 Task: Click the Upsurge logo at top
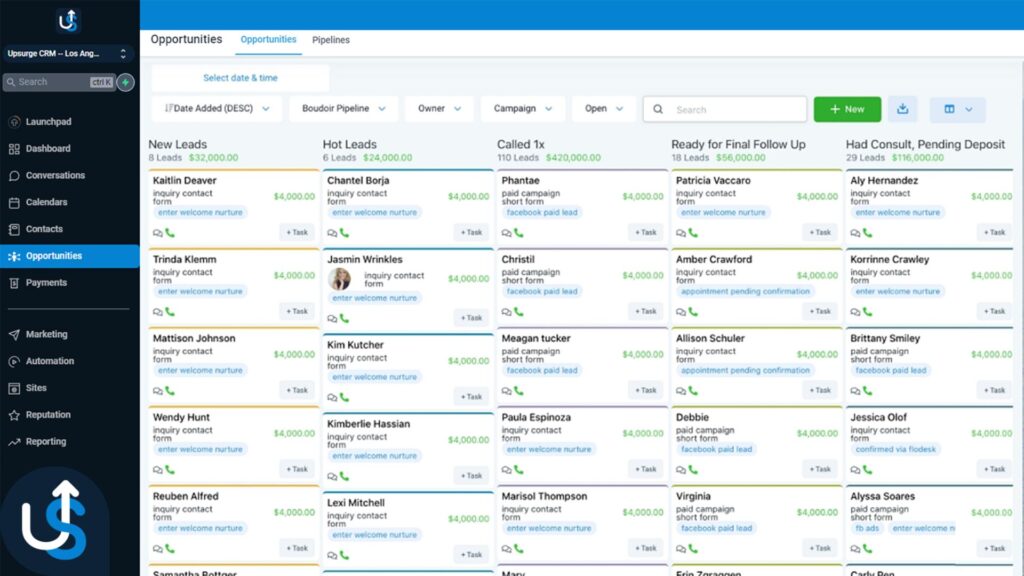coord(68,21)
